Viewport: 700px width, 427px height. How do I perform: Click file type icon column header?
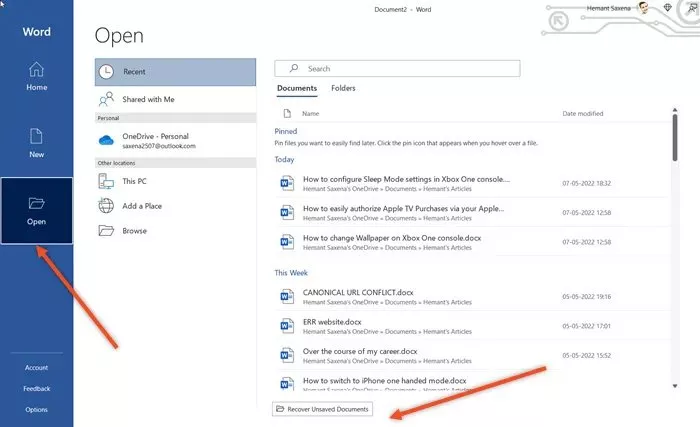point(287,113)
